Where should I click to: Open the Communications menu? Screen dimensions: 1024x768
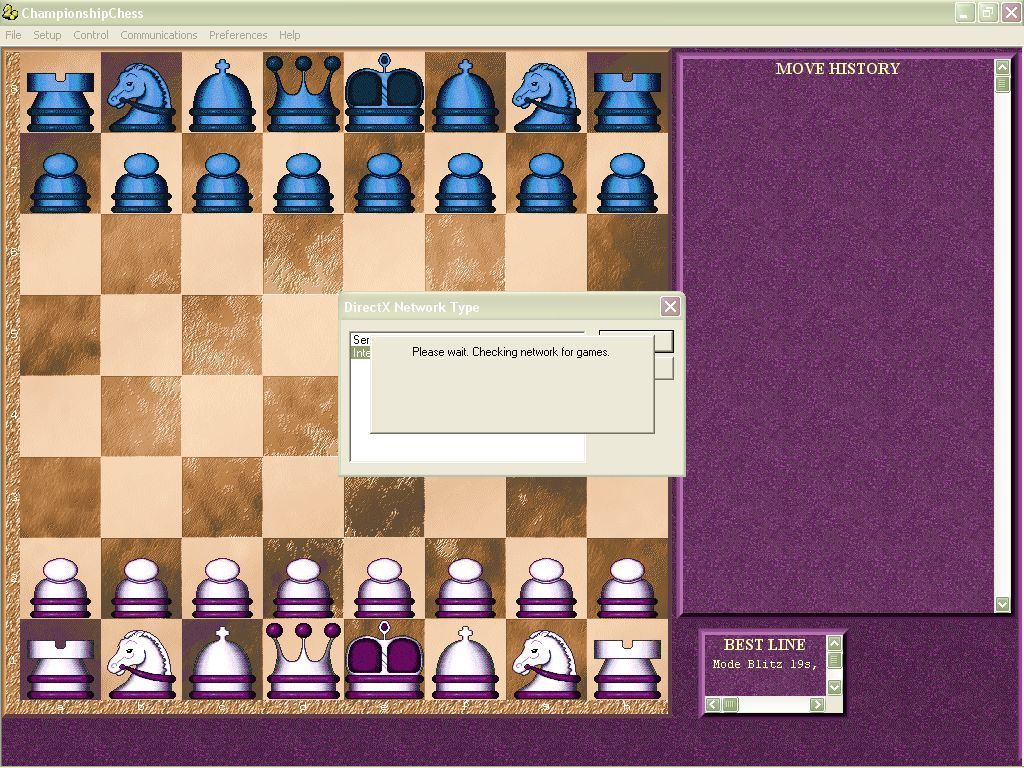(x=158, y=35)
